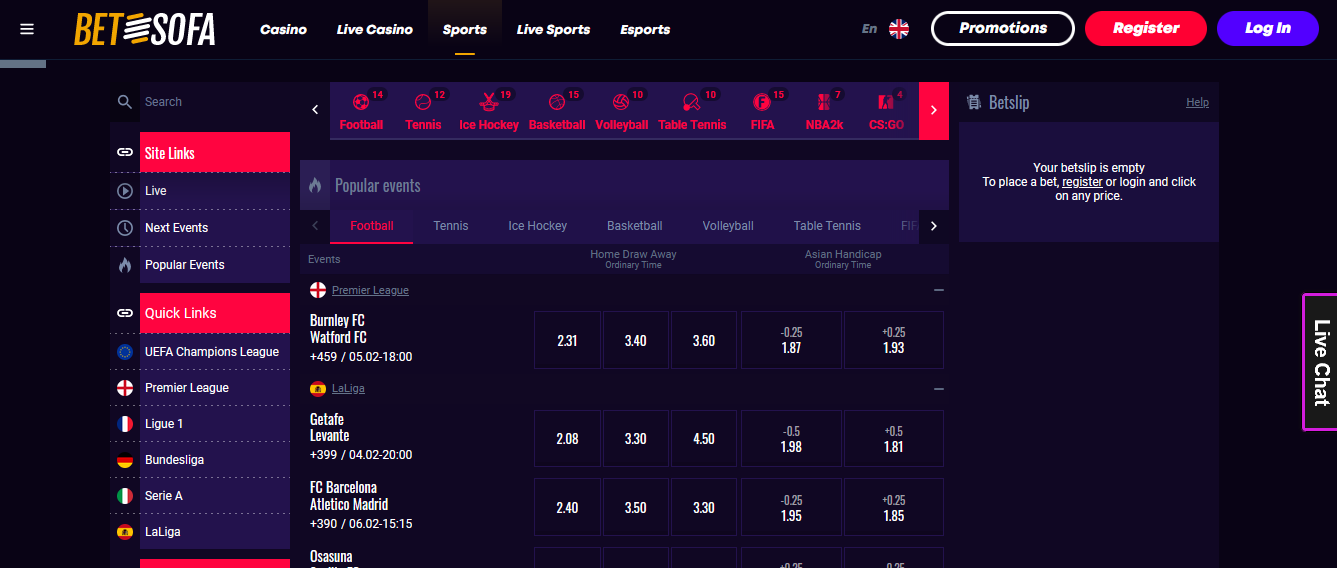Collapse the Premier League events section

pos(938,290)
